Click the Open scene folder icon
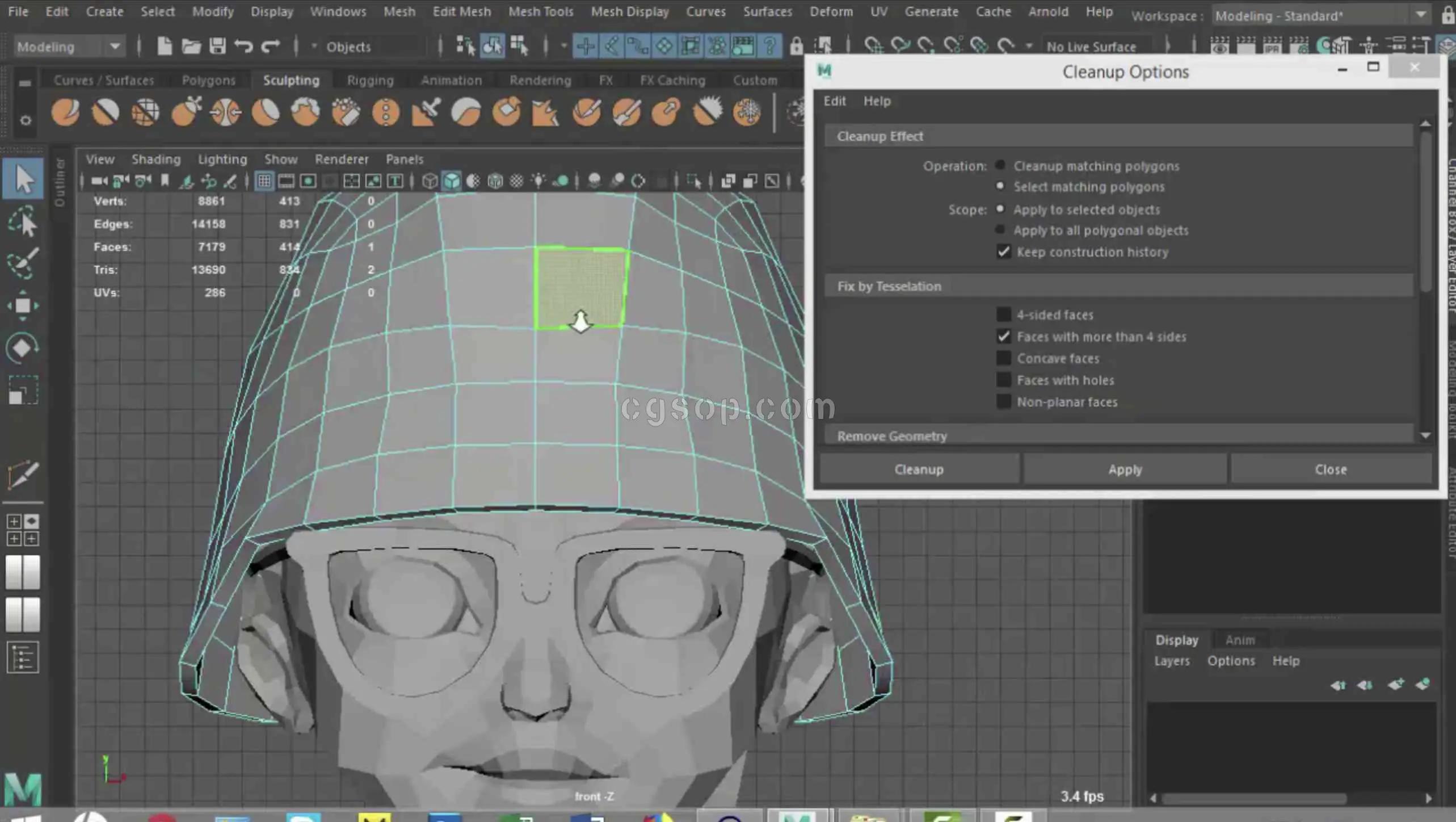Viewport: 1456px width, 822px height. 191,46
